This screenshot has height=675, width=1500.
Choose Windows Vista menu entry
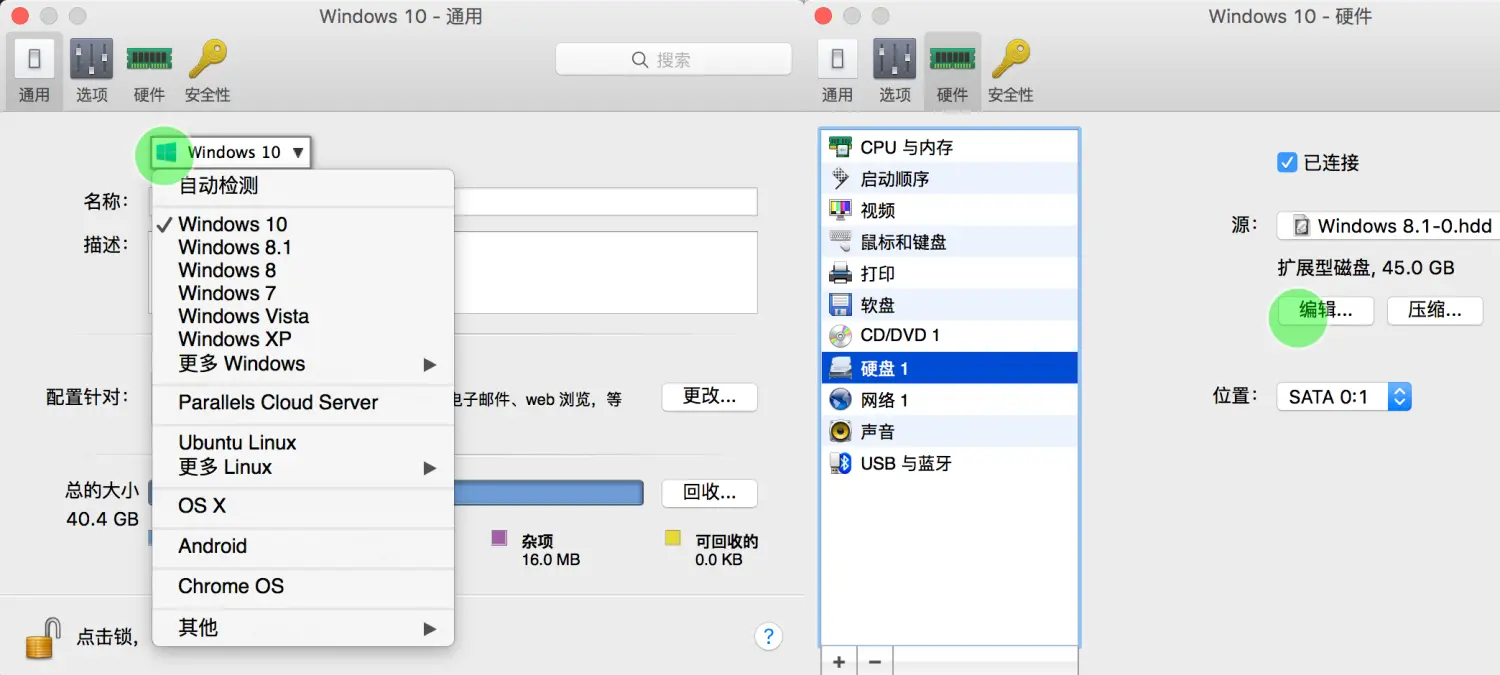point(303,316)
